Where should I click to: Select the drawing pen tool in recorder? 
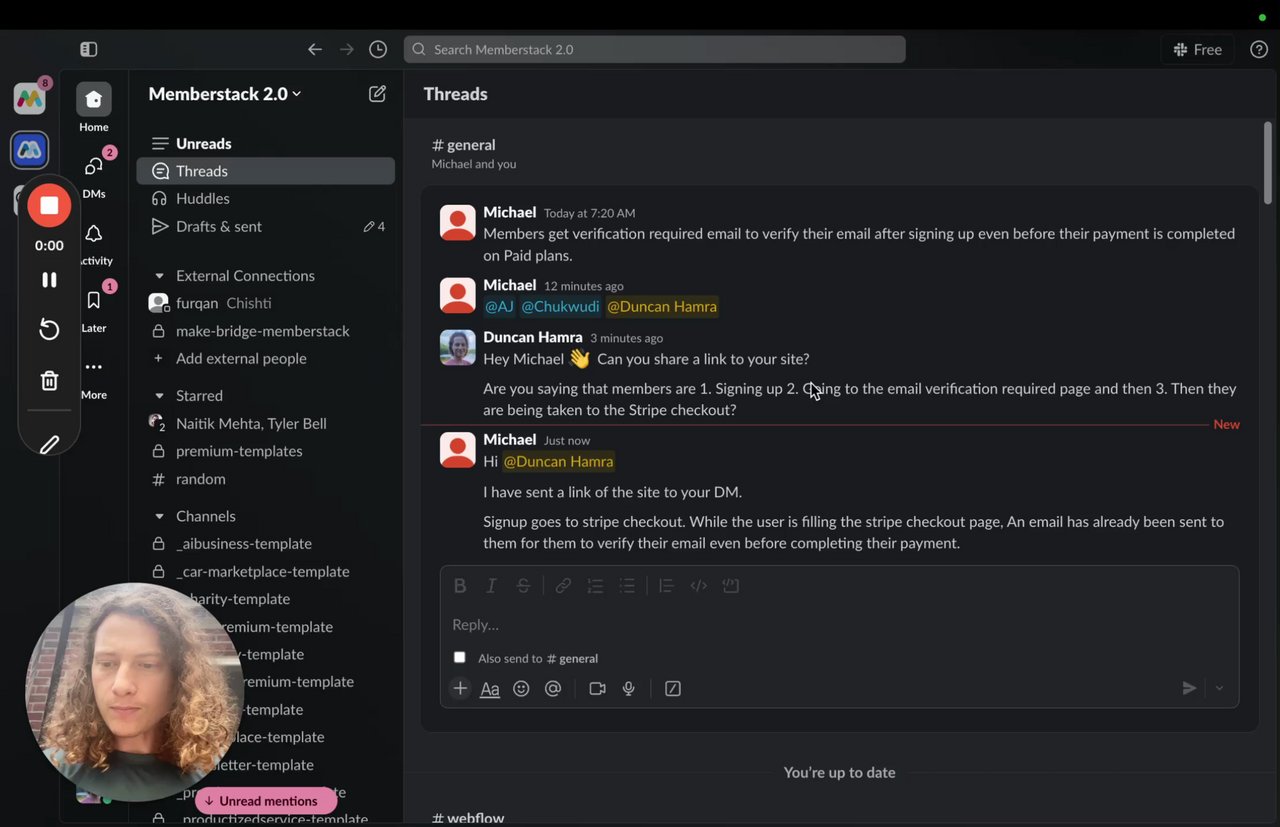pyautogui.click(x=49, y=445)
